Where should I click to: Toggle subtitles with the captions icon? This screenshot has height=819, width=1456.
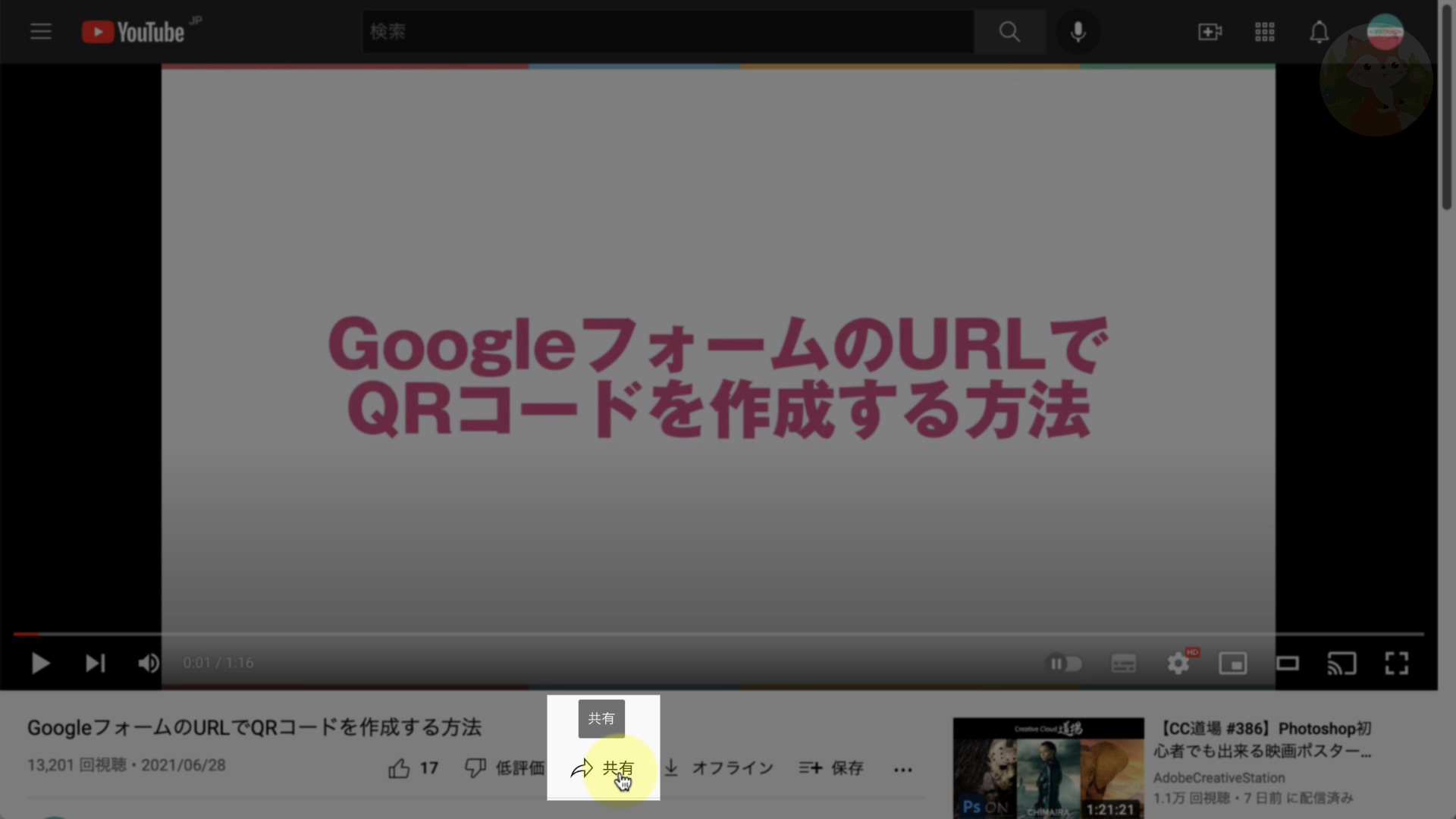[1123, 664]
